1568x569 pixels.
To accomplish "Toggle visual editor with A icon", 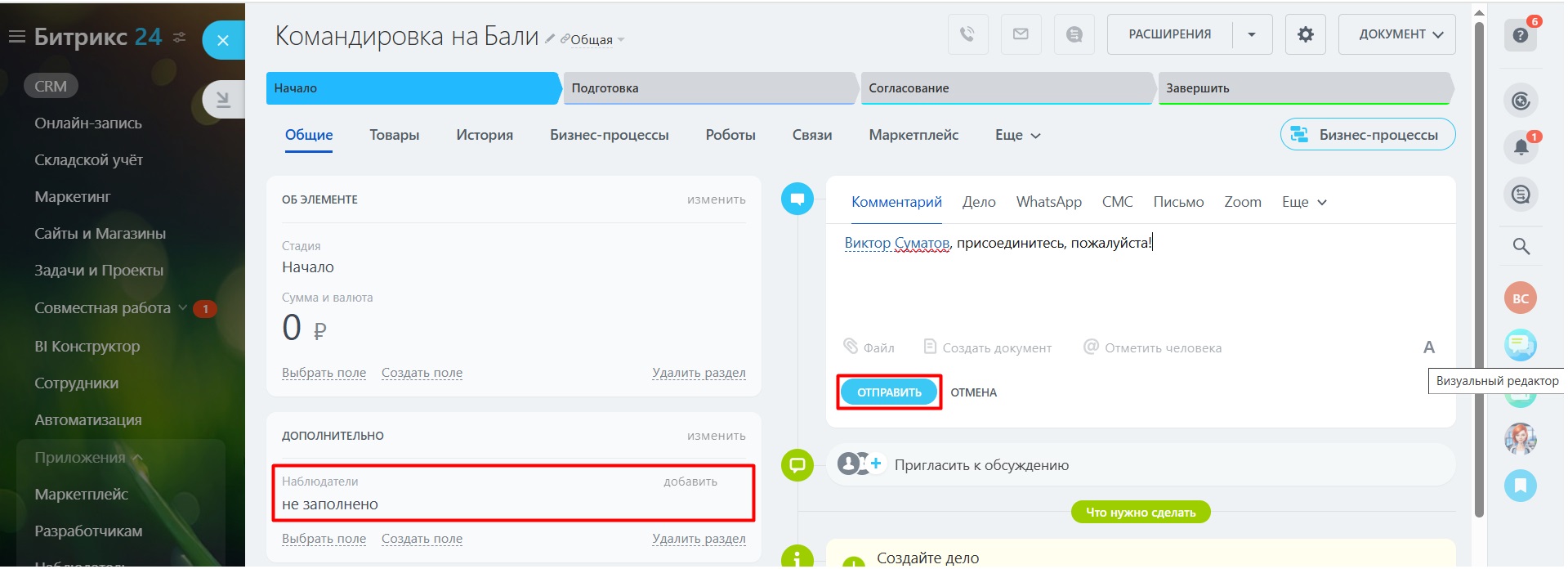I will coord(1429,347).
